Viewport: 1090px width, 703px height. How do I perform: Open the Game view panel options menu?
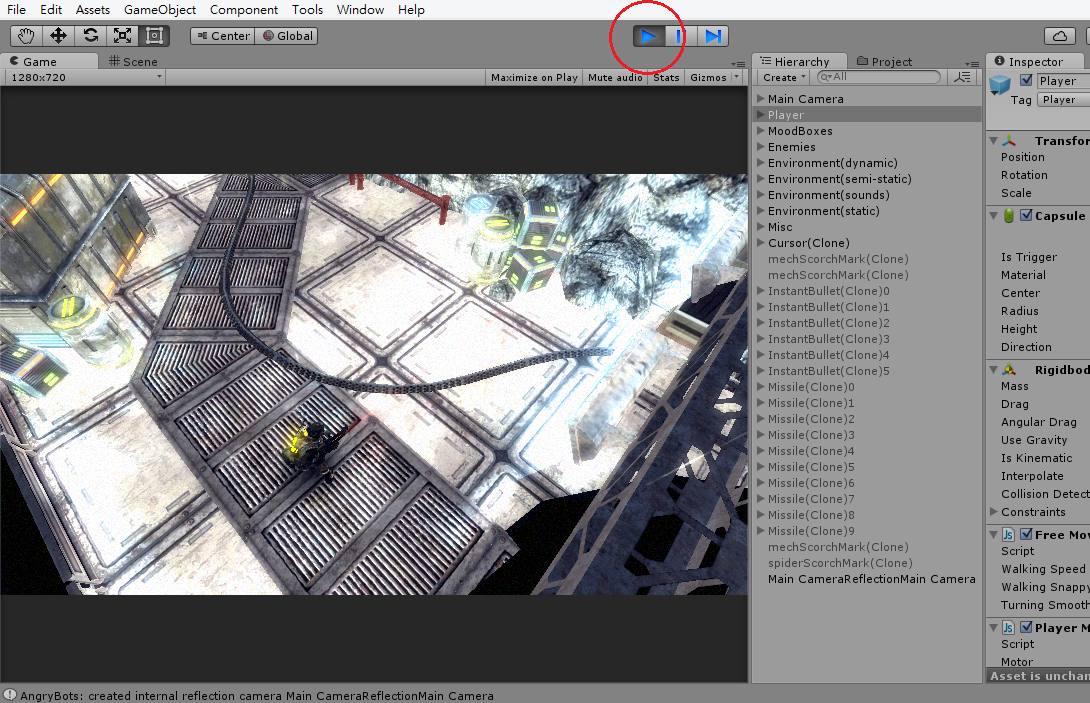point(738,64)
